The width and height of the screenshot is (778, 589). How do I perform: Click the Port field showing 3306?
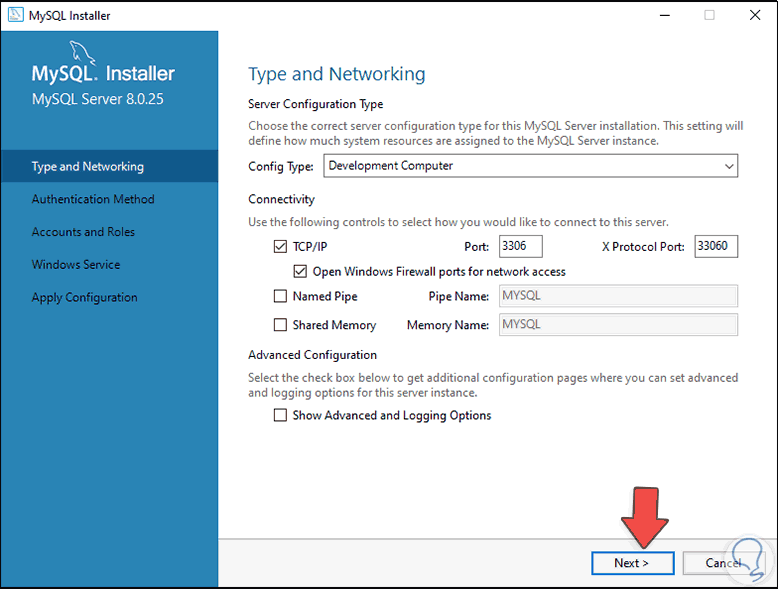[x=520, y=246]
